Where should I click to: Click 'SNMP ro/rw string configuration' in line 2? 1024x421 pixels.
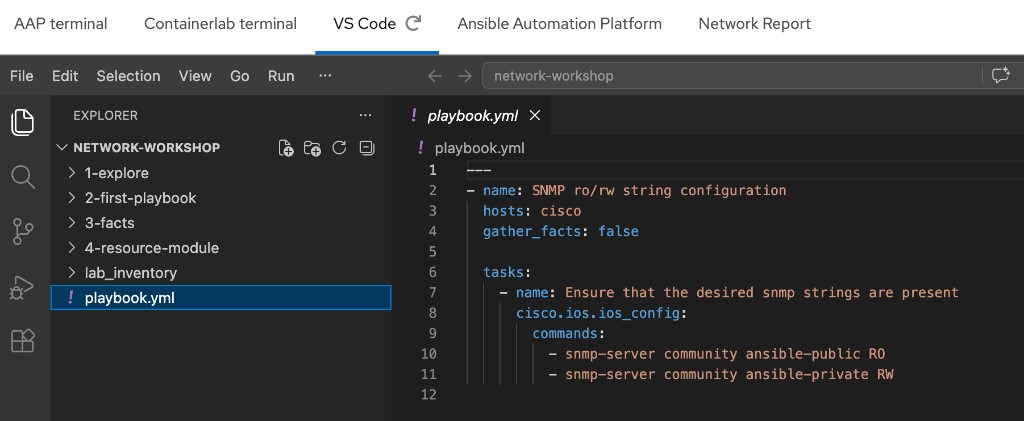(x=659, y=191)
